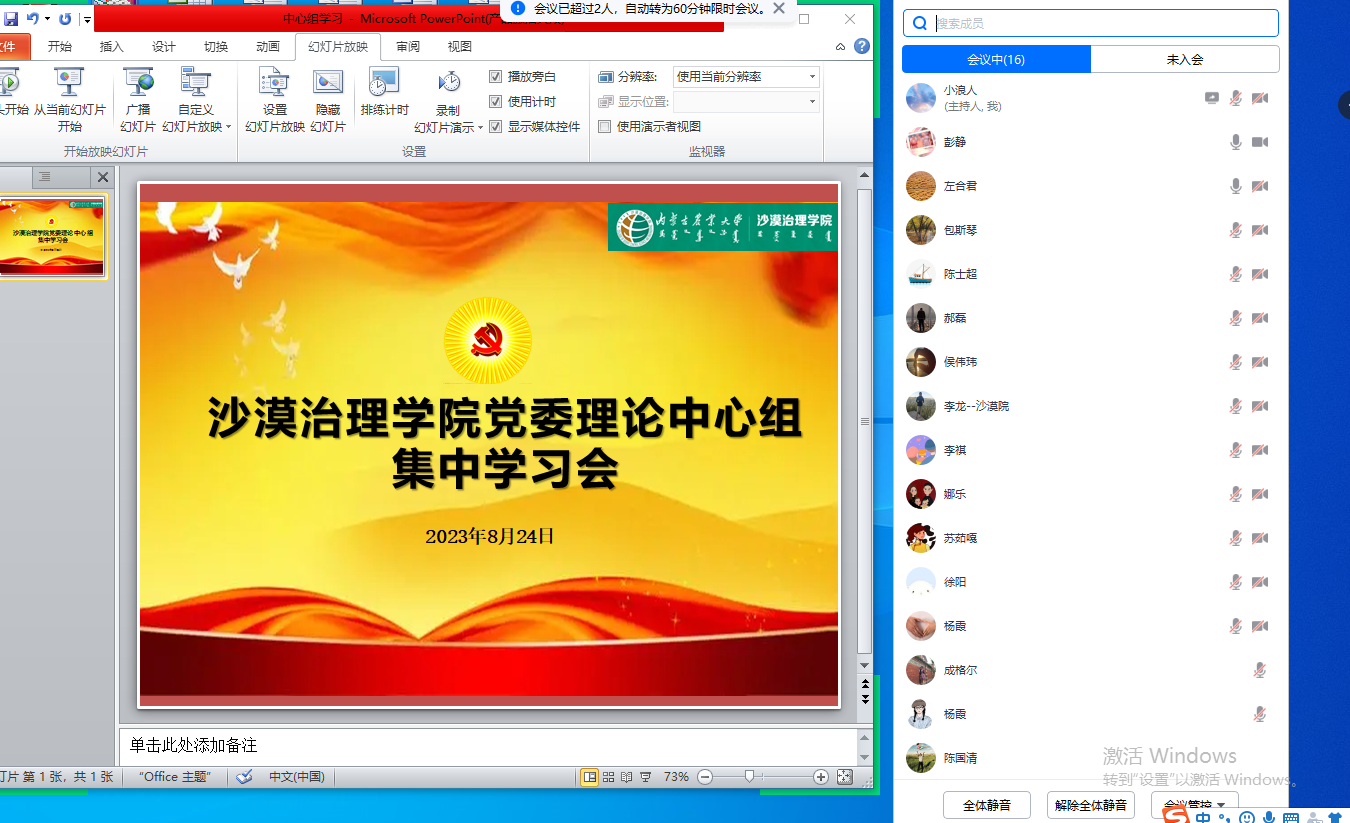Start 排练计时 rehearsal timing
The width and height of the screenshot is (1350, 823).
384,90
